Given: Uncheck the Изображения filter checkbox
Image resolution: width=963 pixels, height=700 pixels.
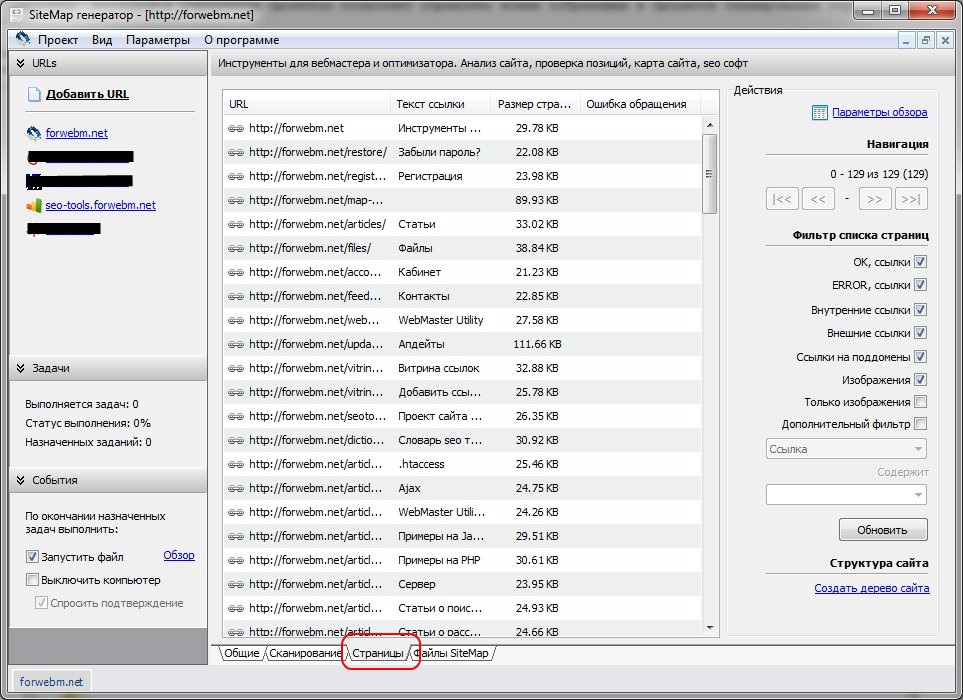Looking at the screenshot, I should [920, 380].
